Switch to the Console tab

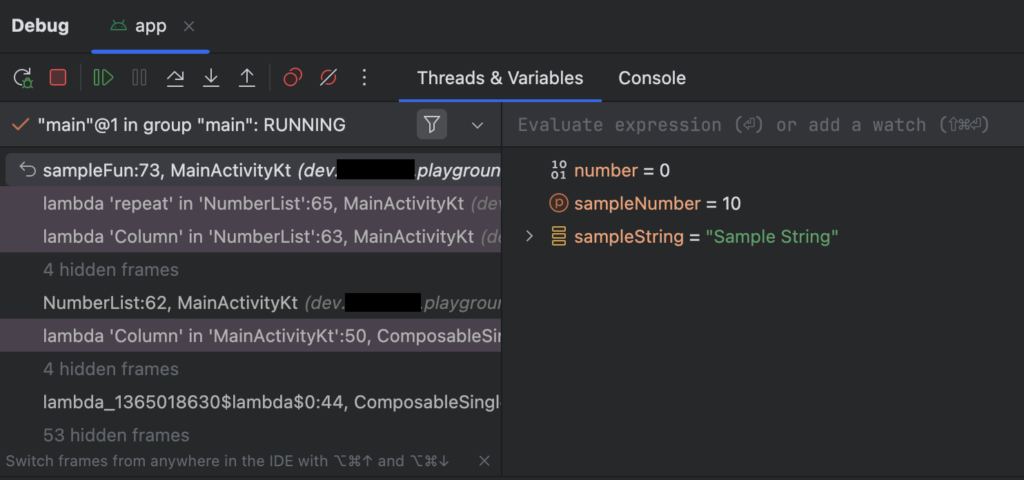(651, 78)
